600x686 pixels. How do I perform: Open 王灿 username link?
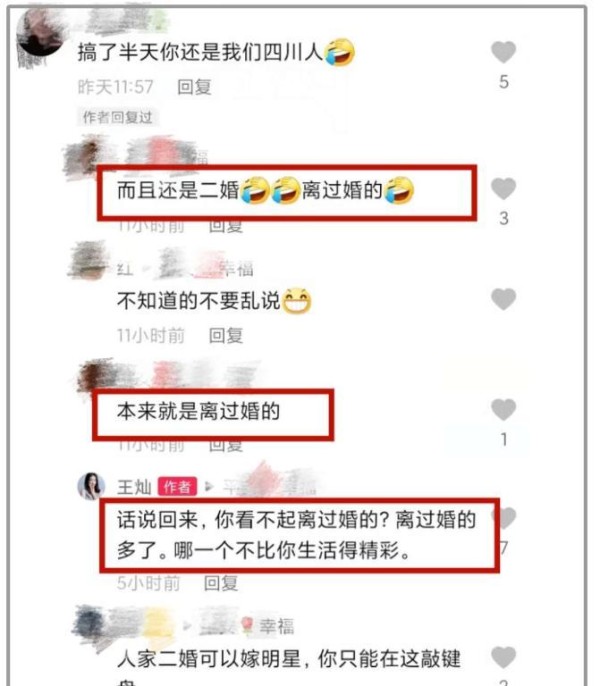tap(134, 487)
